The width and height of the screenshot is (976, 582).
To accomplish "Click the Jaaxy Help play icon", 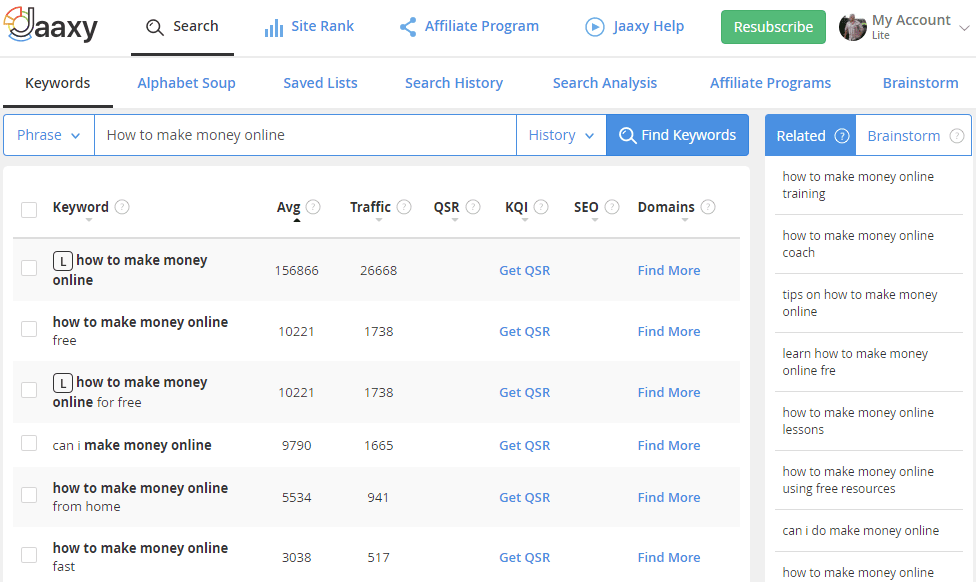I will [x=594, y=27].
